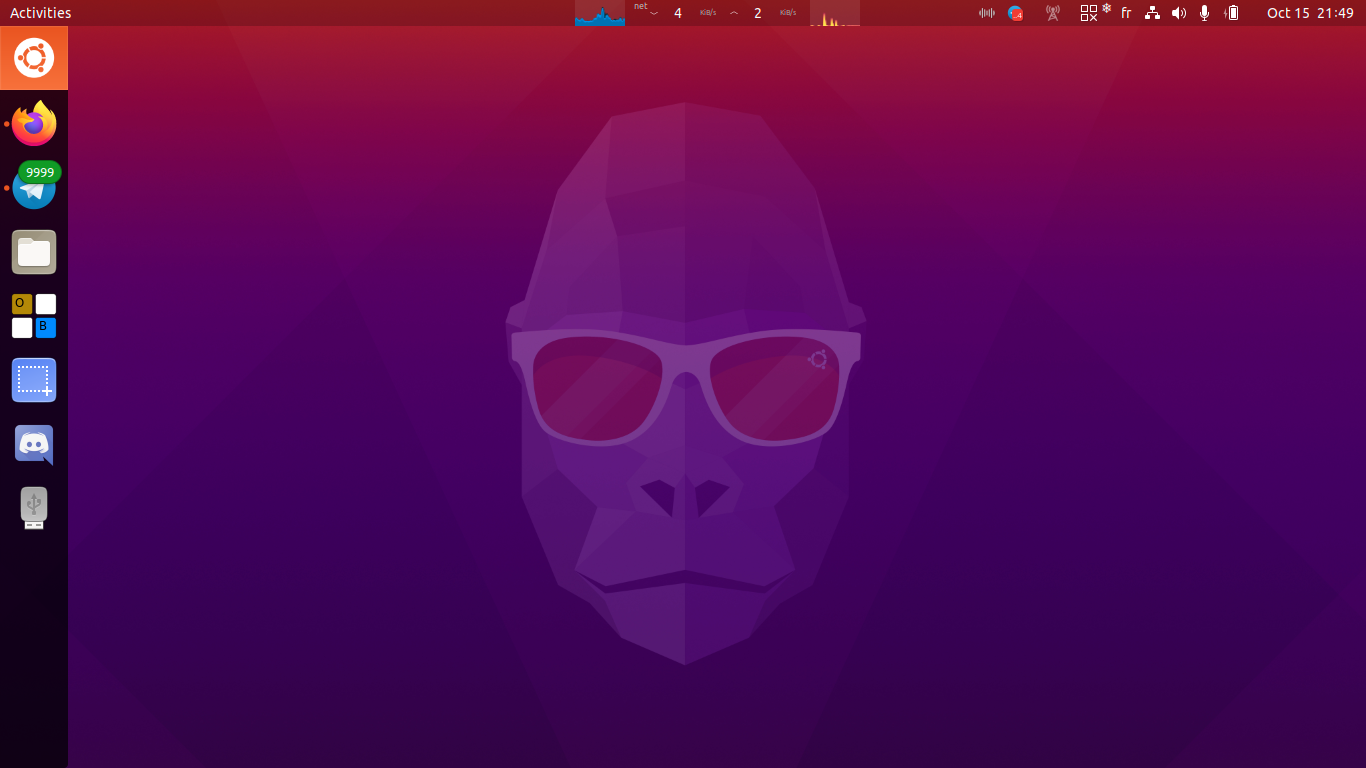Open the battery status indicator
The height and width of the screenshot is (768, 1366).
(1232, 13)
